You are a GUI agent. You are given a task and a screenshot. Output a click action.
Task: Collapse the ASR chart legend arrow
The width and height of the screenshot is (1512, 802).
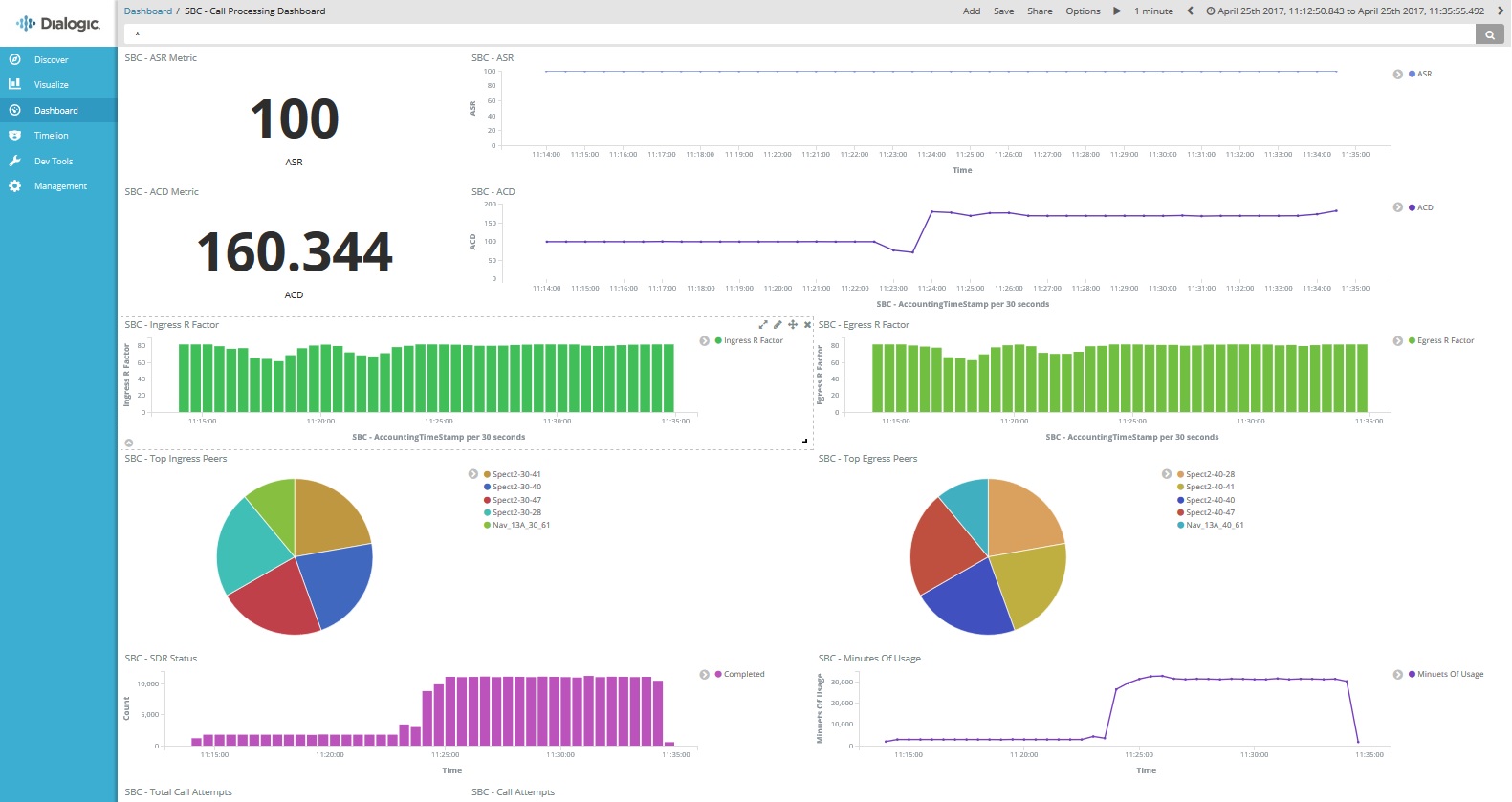[1398, 74]
